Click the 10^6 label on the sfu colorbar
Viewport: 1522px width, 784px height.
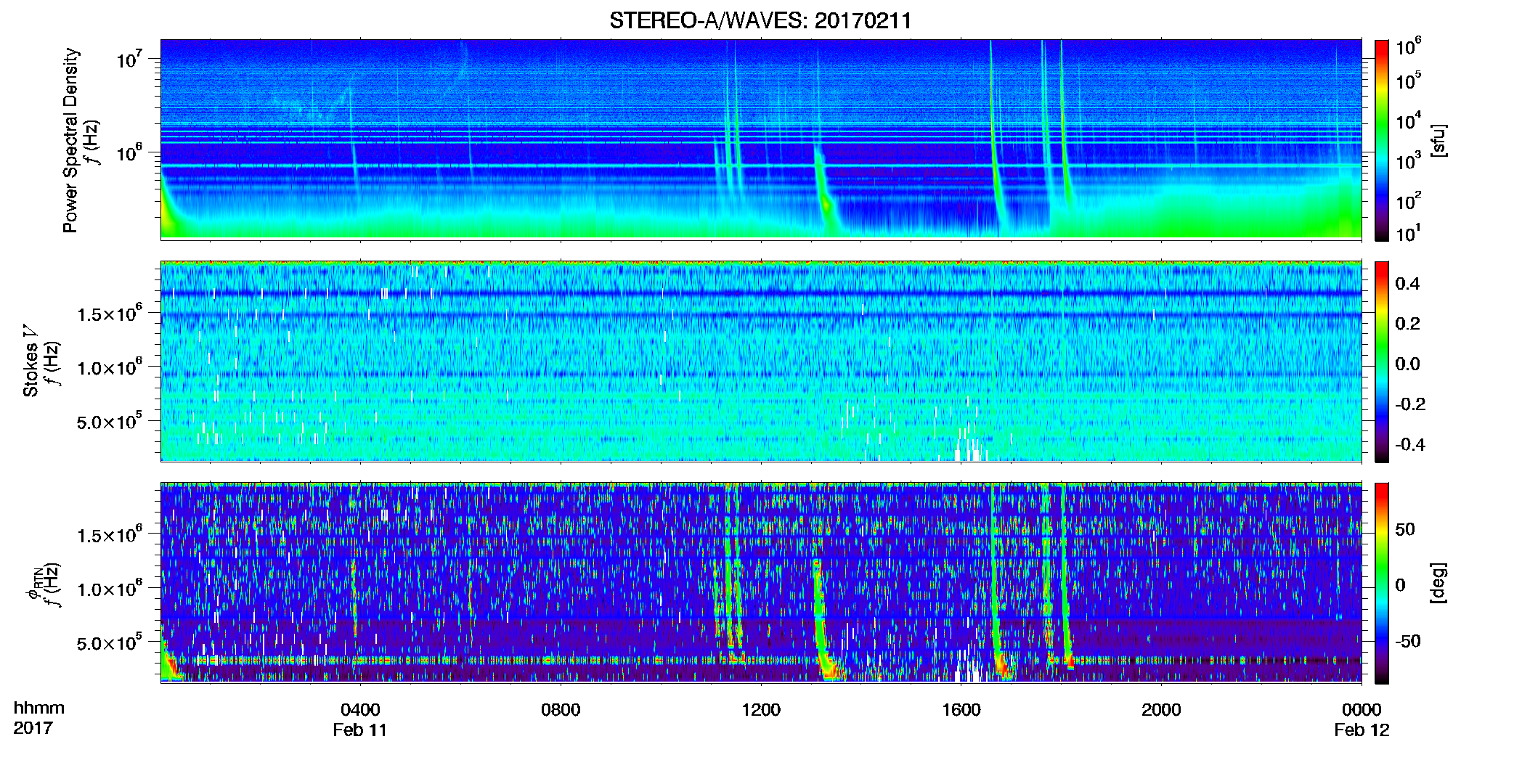[x=1409, y=47]
